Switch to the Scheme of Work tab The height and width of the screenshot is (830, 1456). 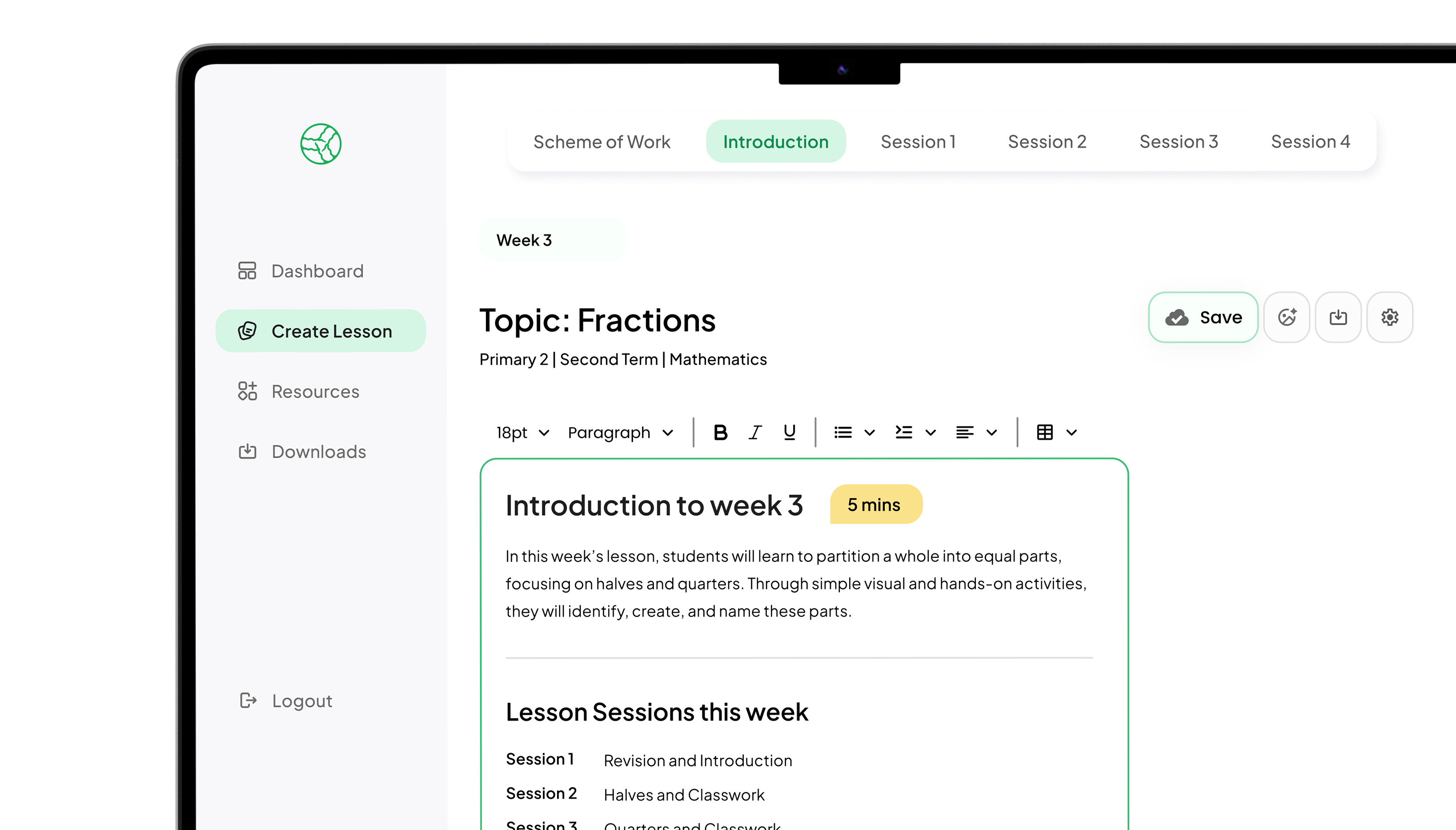click(x=602, y=141)
